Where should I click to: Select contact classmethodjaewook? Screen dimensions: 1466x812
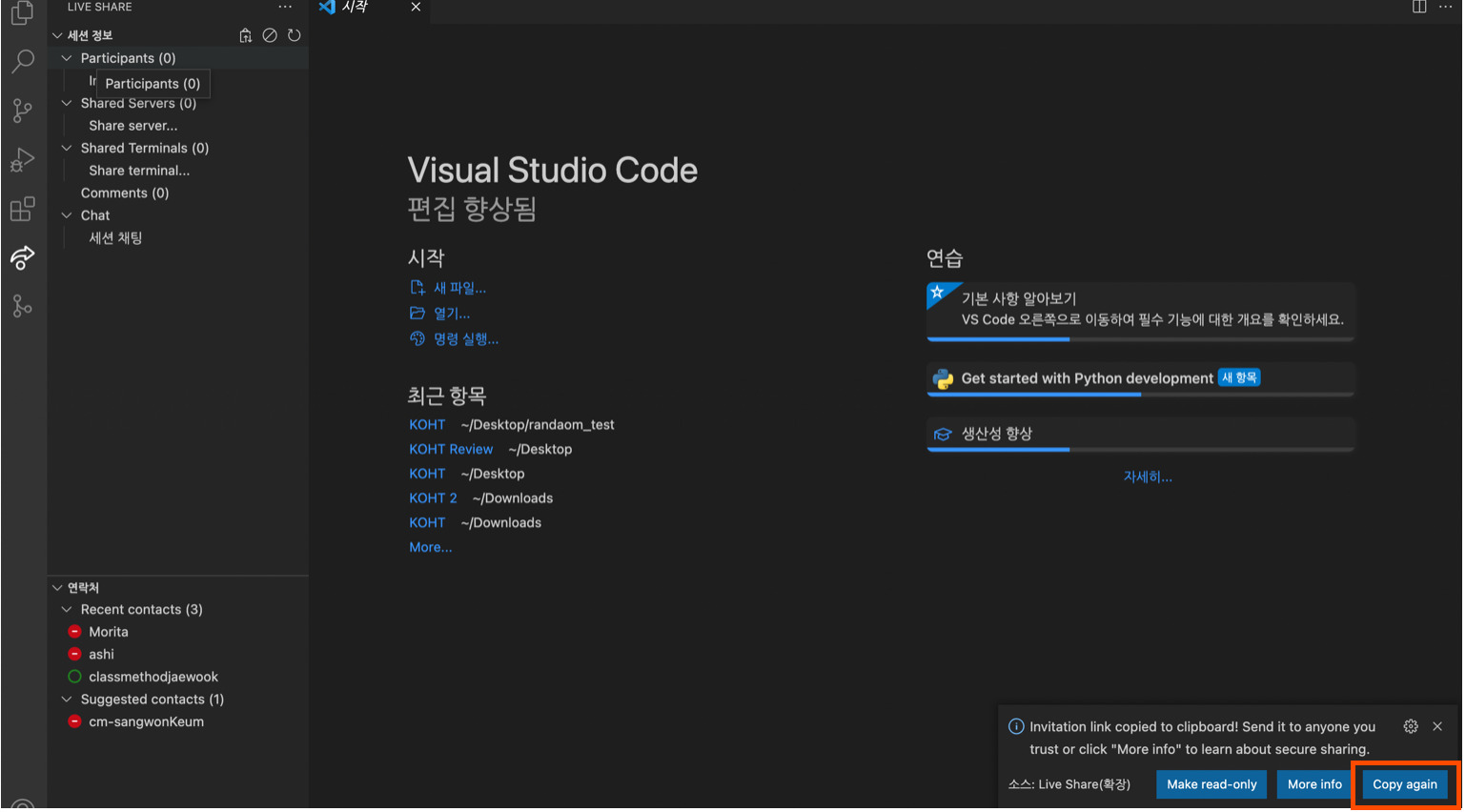151,676
